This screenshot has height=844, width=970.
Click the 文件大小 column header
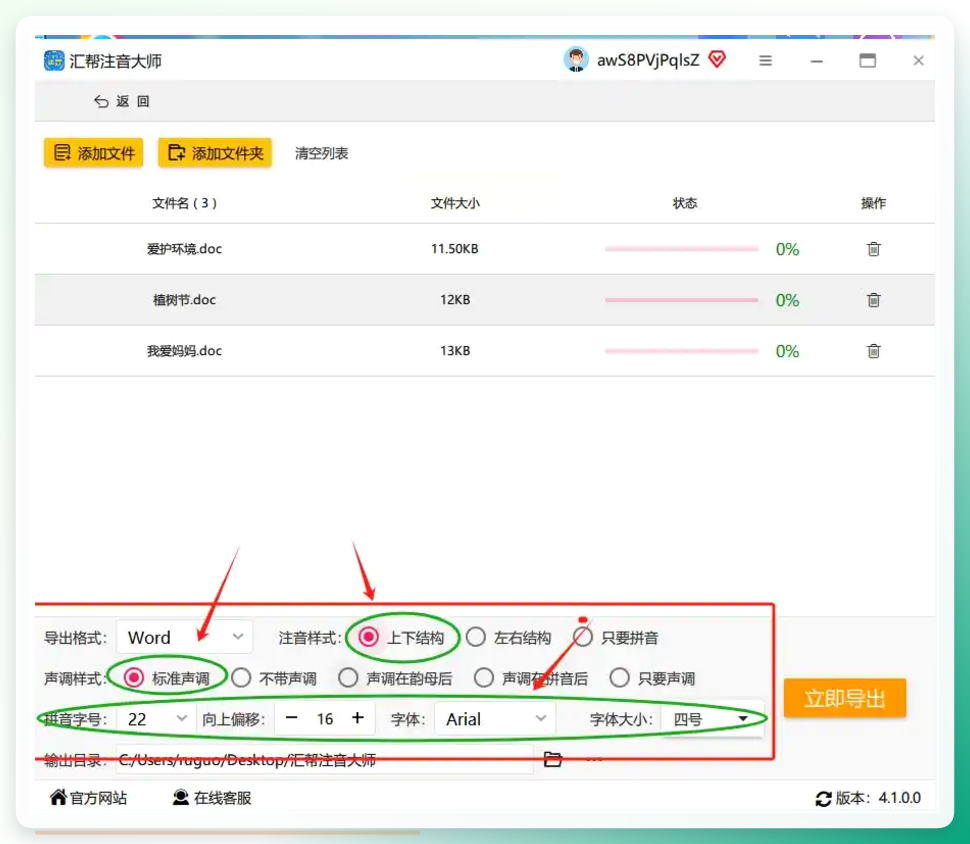click(455, 203)
